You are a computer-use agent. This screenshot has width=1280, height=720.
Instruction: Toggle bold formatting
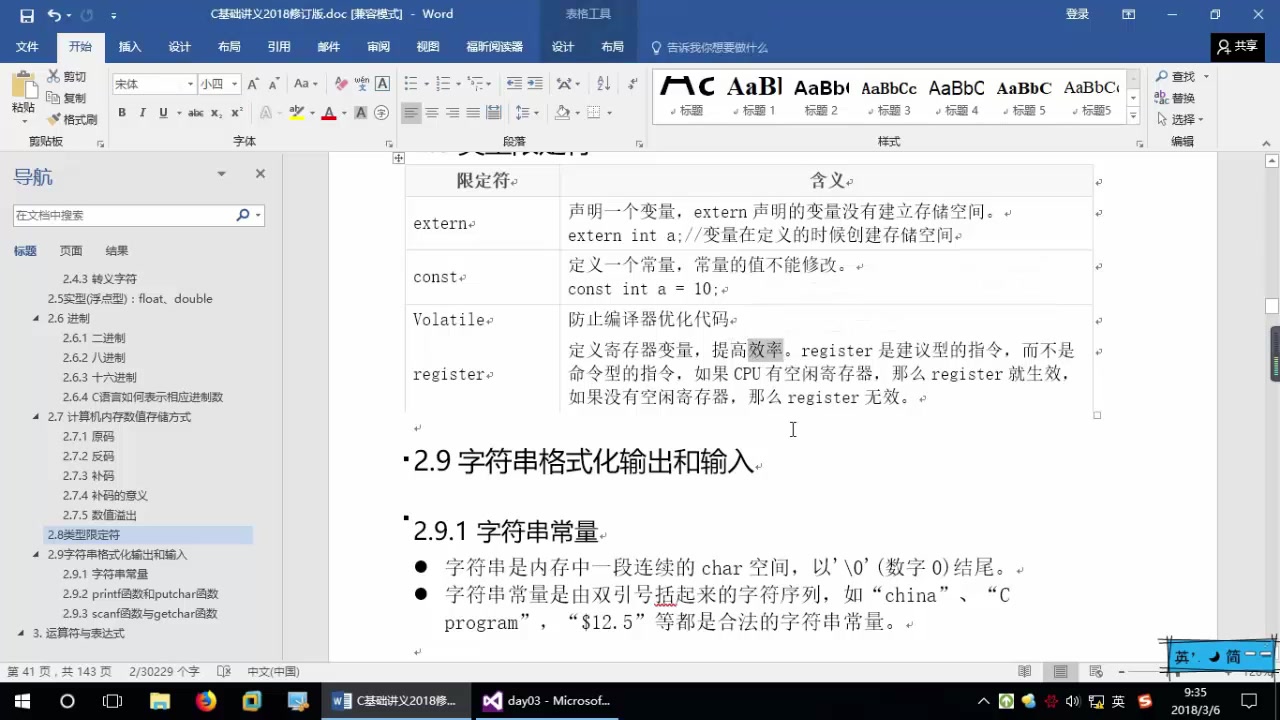[121, 112]
